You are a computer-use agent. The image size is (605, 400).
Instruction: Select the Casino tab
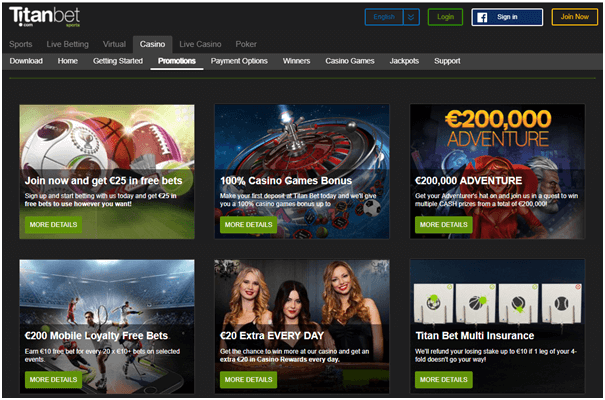click(152, 44)
